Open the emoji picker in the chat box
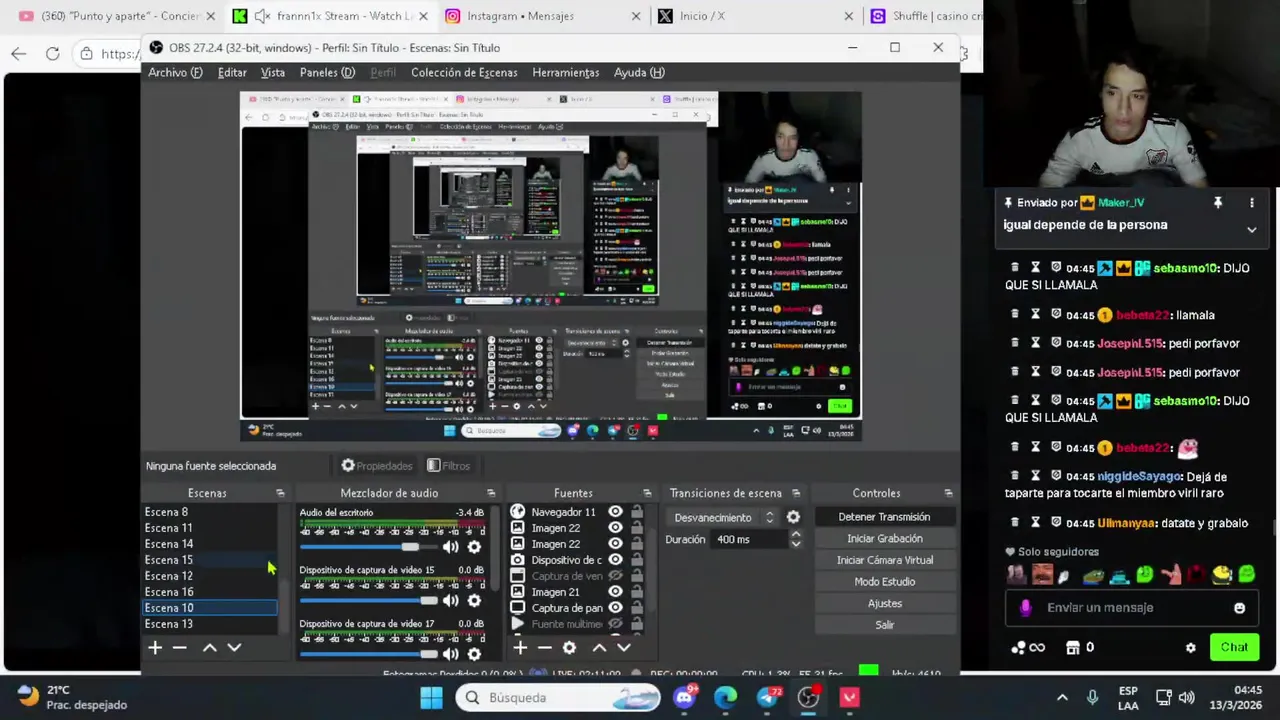This screenshot has width=1280, height=720. click(1239, 608)
